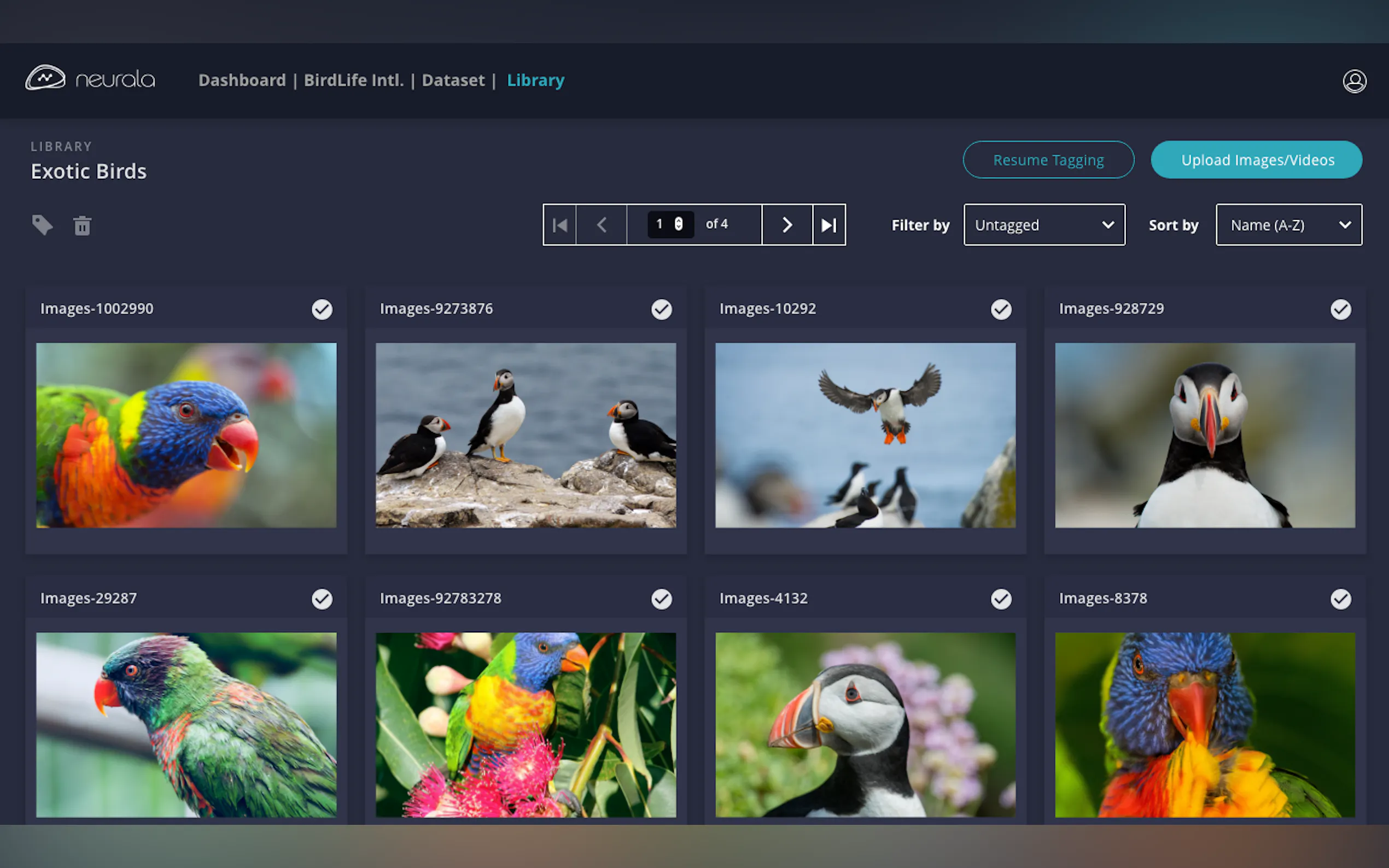Viewport: 1389px width, 868px height.
Task: Open the user profile icon
Action: [x=1354, y=81]
